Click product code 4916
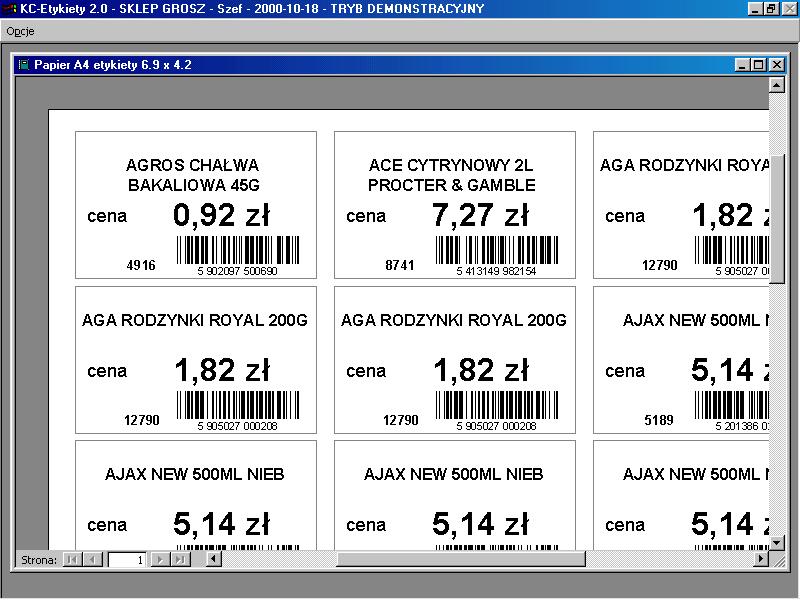Image resolution: width=800 pixels, height=600 pixels. point(141,265)
